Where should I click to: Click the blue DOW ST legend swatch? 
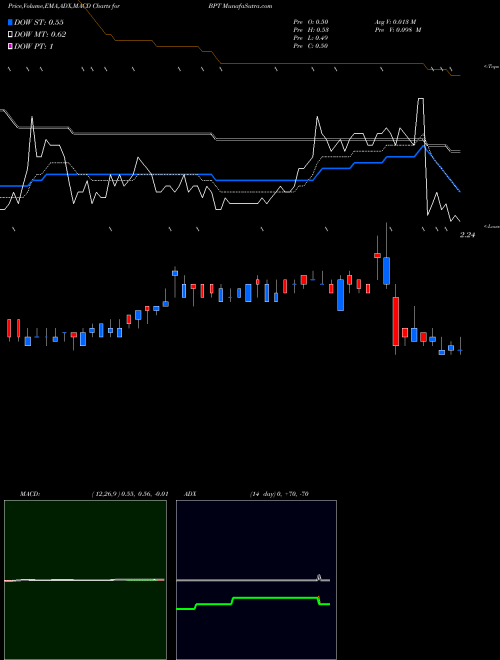coord(10,22)
